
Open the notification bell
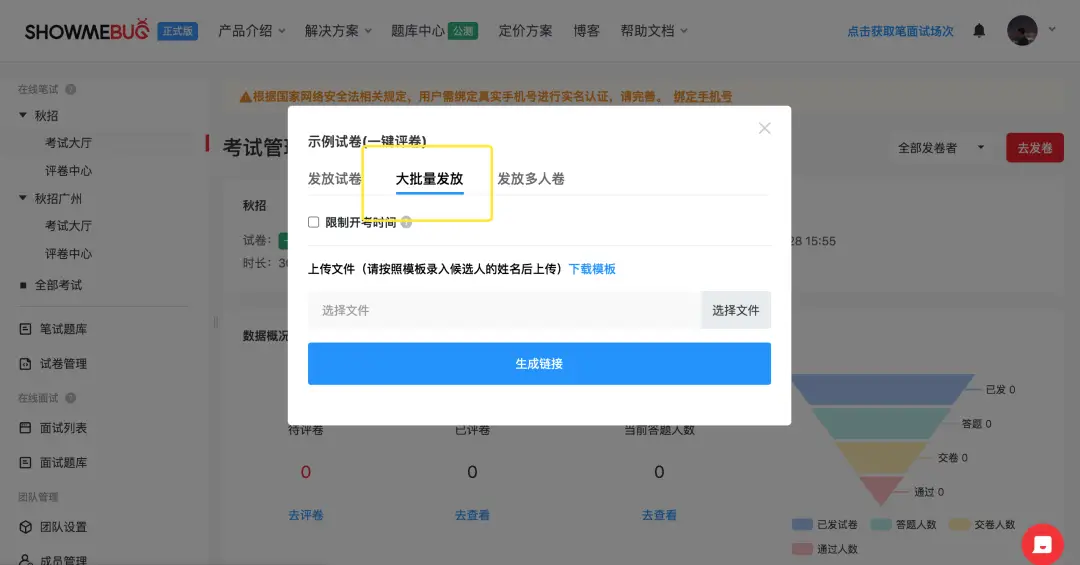click(x=979, y=30)
